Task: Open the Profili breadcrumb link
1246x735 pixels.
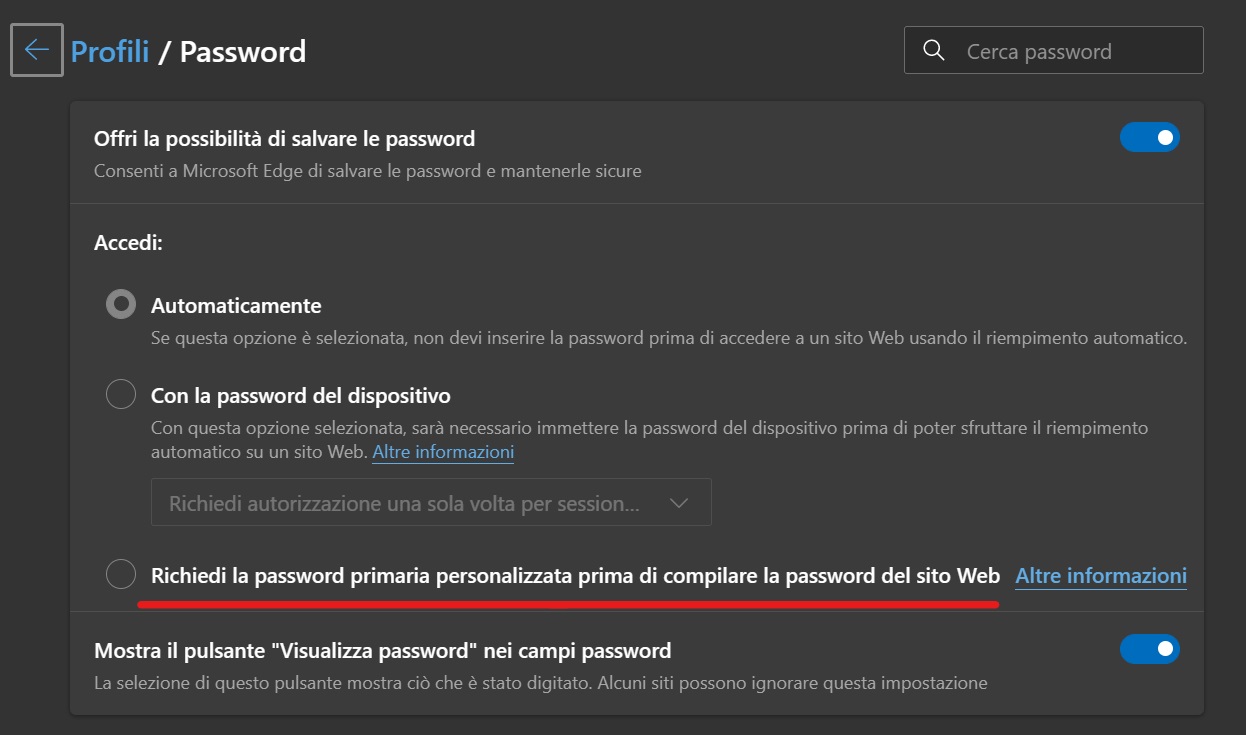Action: 110,51
